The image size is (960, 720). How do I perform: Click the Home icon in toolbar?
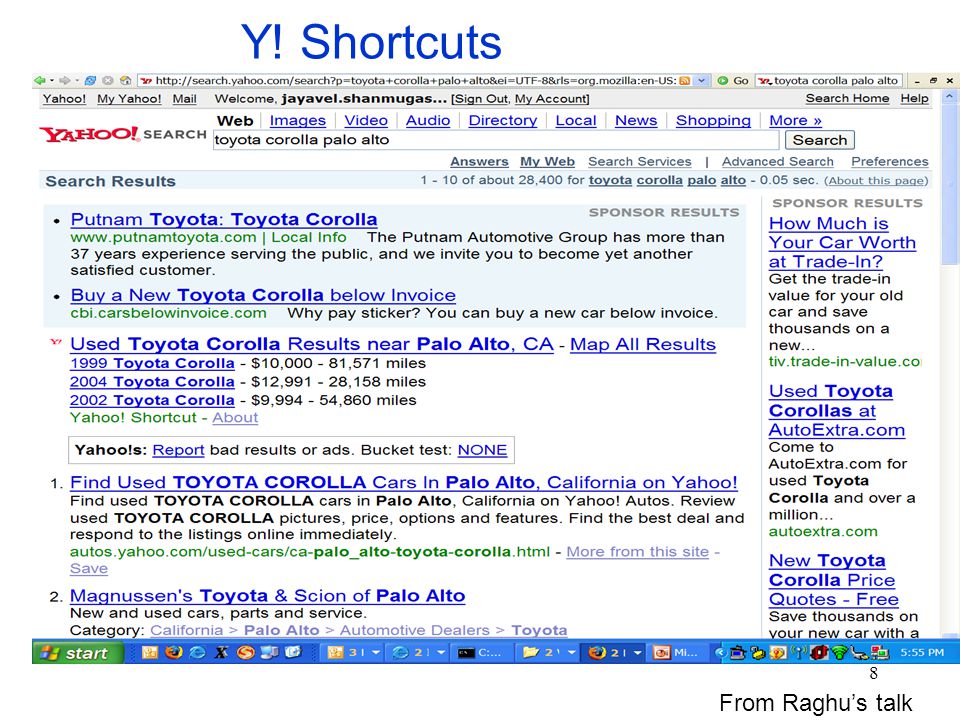click(x=126, y=80)
